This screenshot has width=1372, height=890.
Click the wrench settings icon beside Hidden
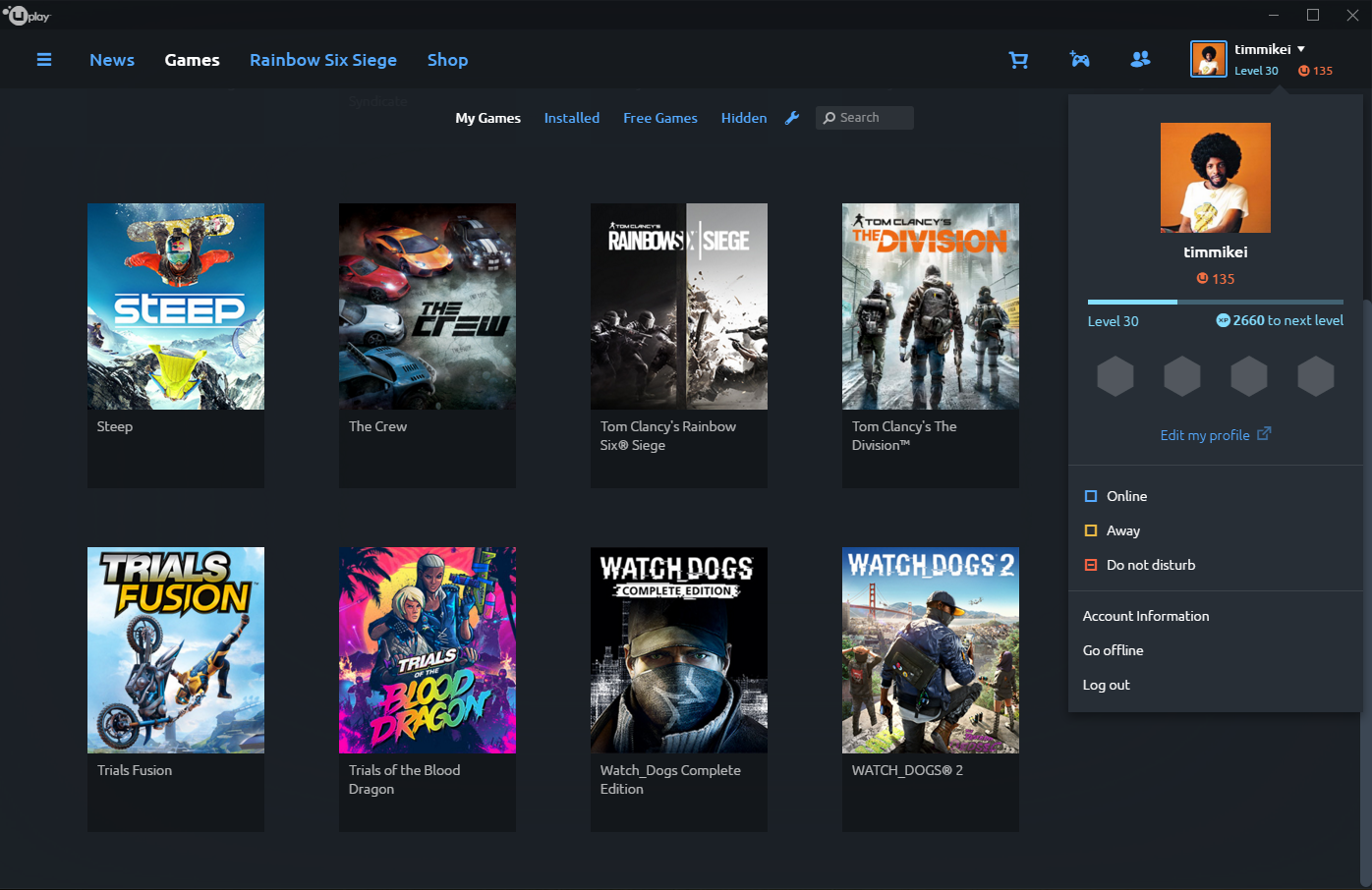[792, 117]
